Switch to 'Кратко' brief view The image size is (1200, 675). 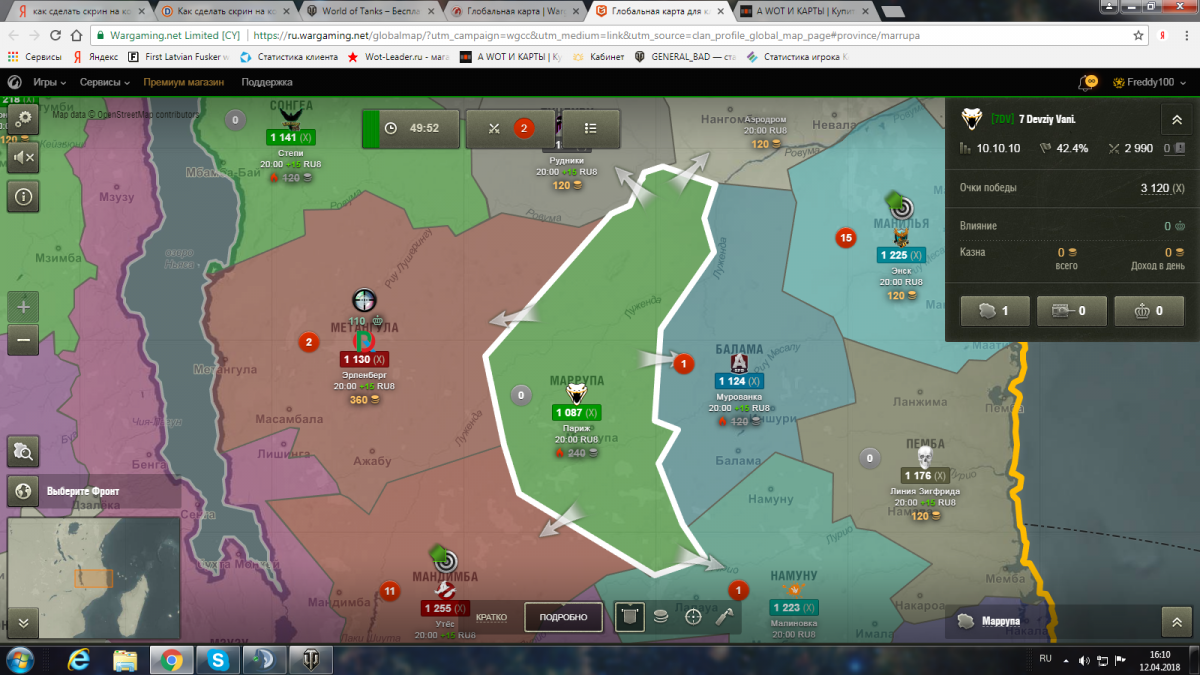click(491, 617)
